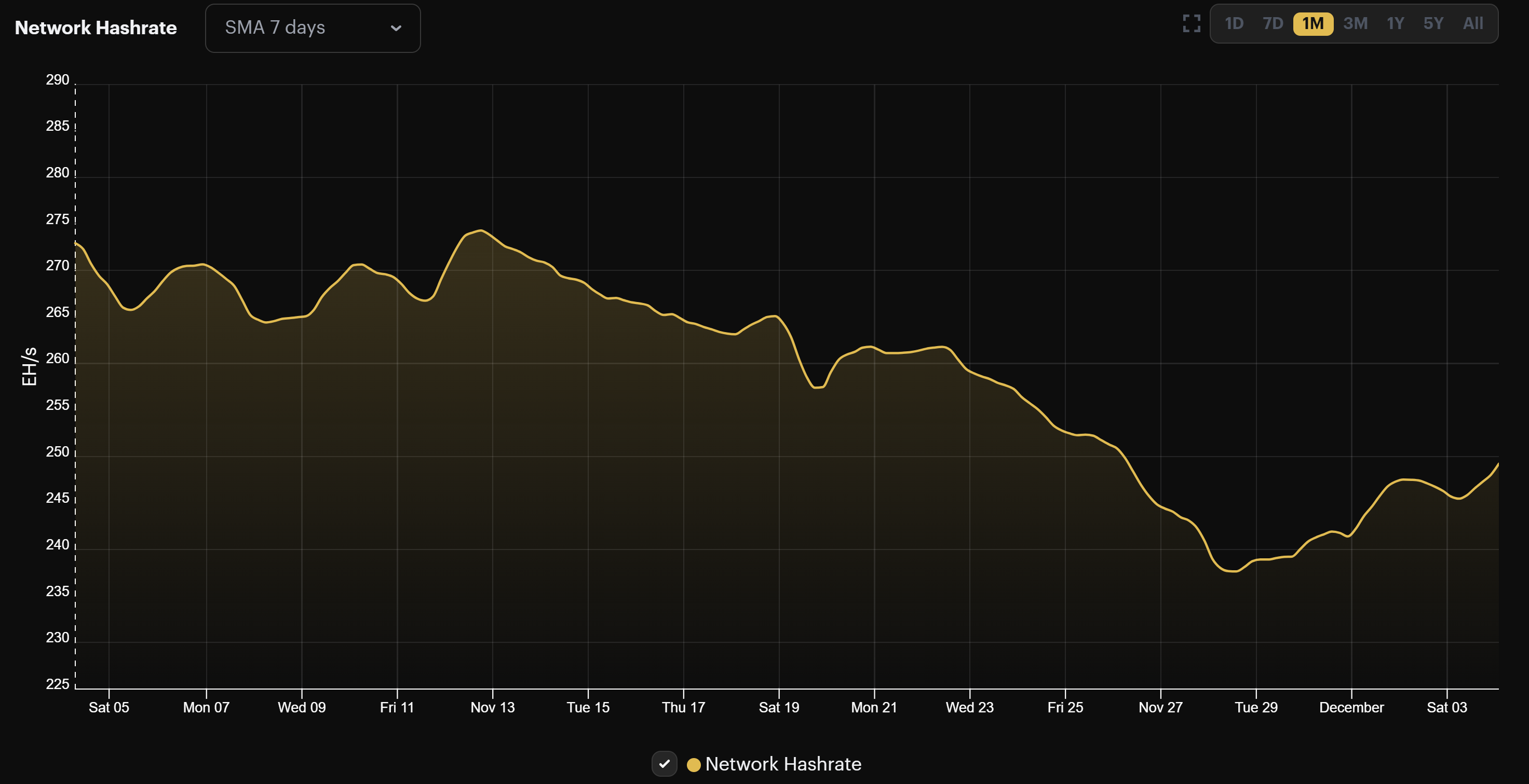
Task: Click the Network Hashrate chart title
Action: [96, 27]
